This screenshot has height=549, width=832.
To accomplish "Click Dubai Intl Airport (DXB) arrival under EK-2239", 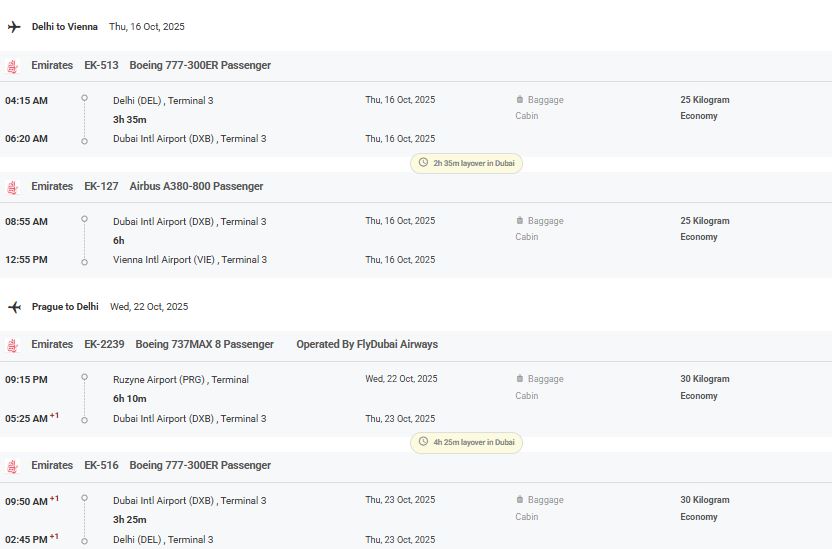I will pos(190,419).
